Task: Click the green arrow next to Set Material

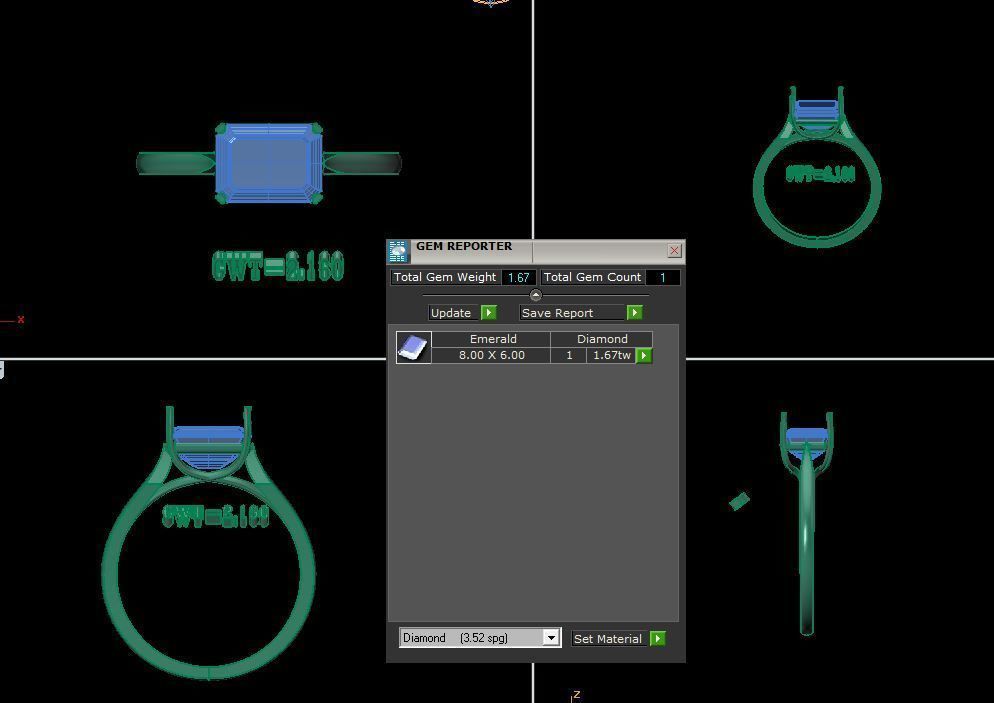Action: coord(657,638)
